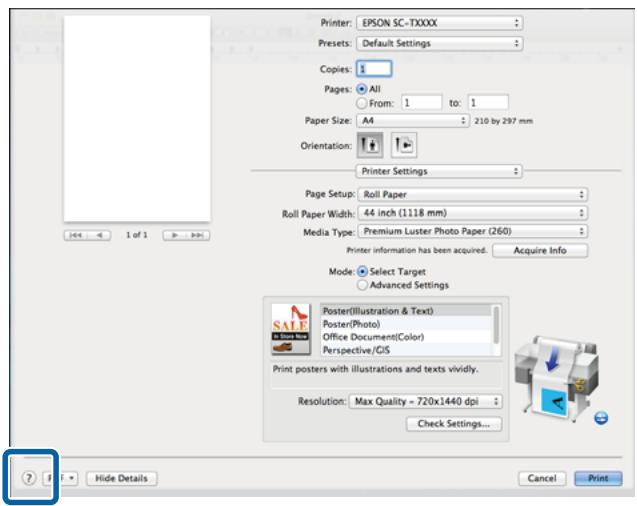Click the help question mark button

[29, 478]
